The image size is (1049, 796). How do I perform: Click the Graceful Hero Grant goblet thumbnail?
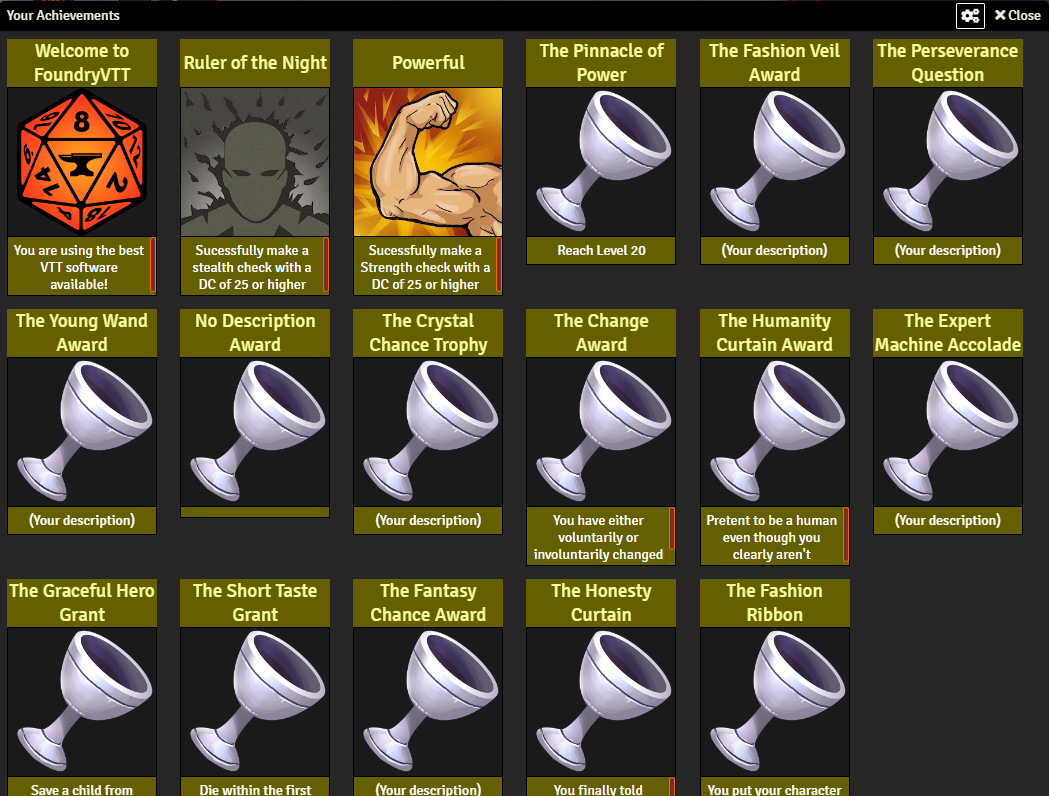[x=82, y=702]
